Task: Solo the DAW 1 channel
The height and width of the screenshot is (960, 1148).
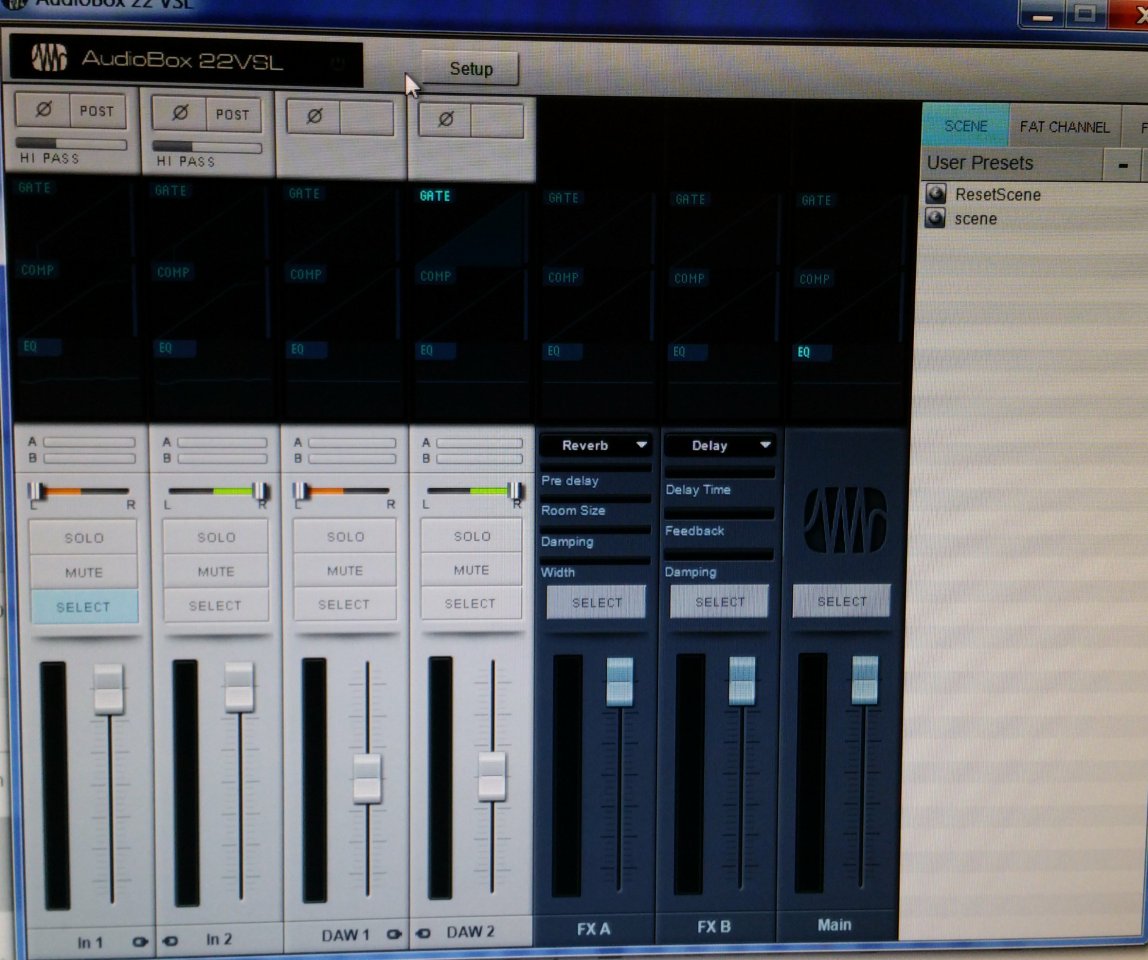Action: tap(345, 536)
